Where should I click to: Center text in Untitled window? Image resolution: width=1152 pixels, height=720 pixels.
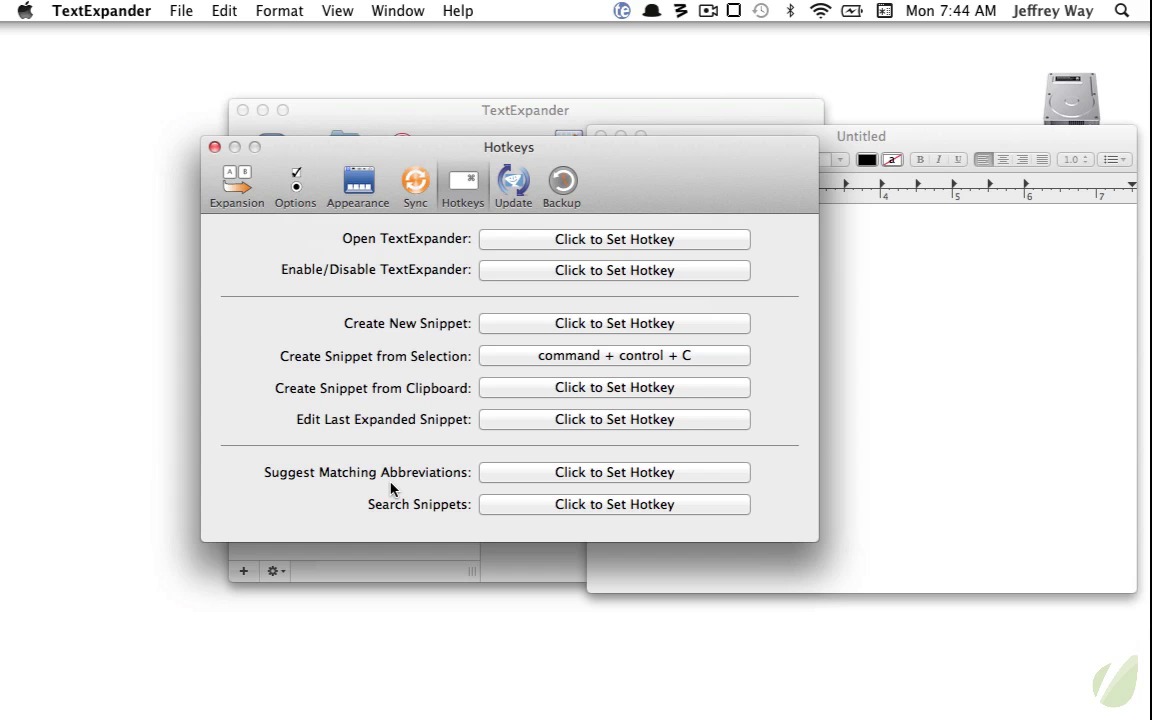[x=1003, y=159]
